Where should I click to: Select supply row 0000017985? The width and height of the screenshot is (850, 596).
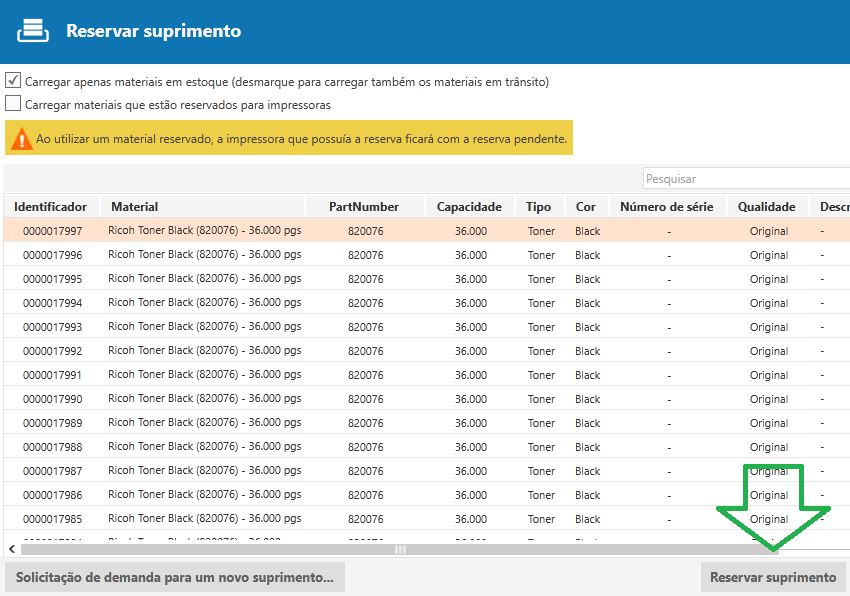[52, 519]
